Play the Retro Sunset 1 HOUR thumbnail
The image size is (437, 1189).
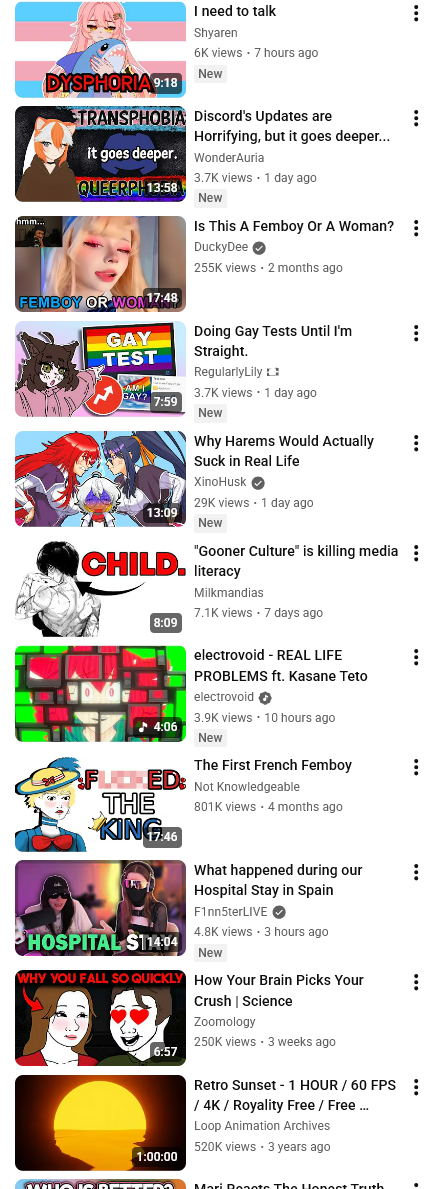click(x=100, y=1123)
